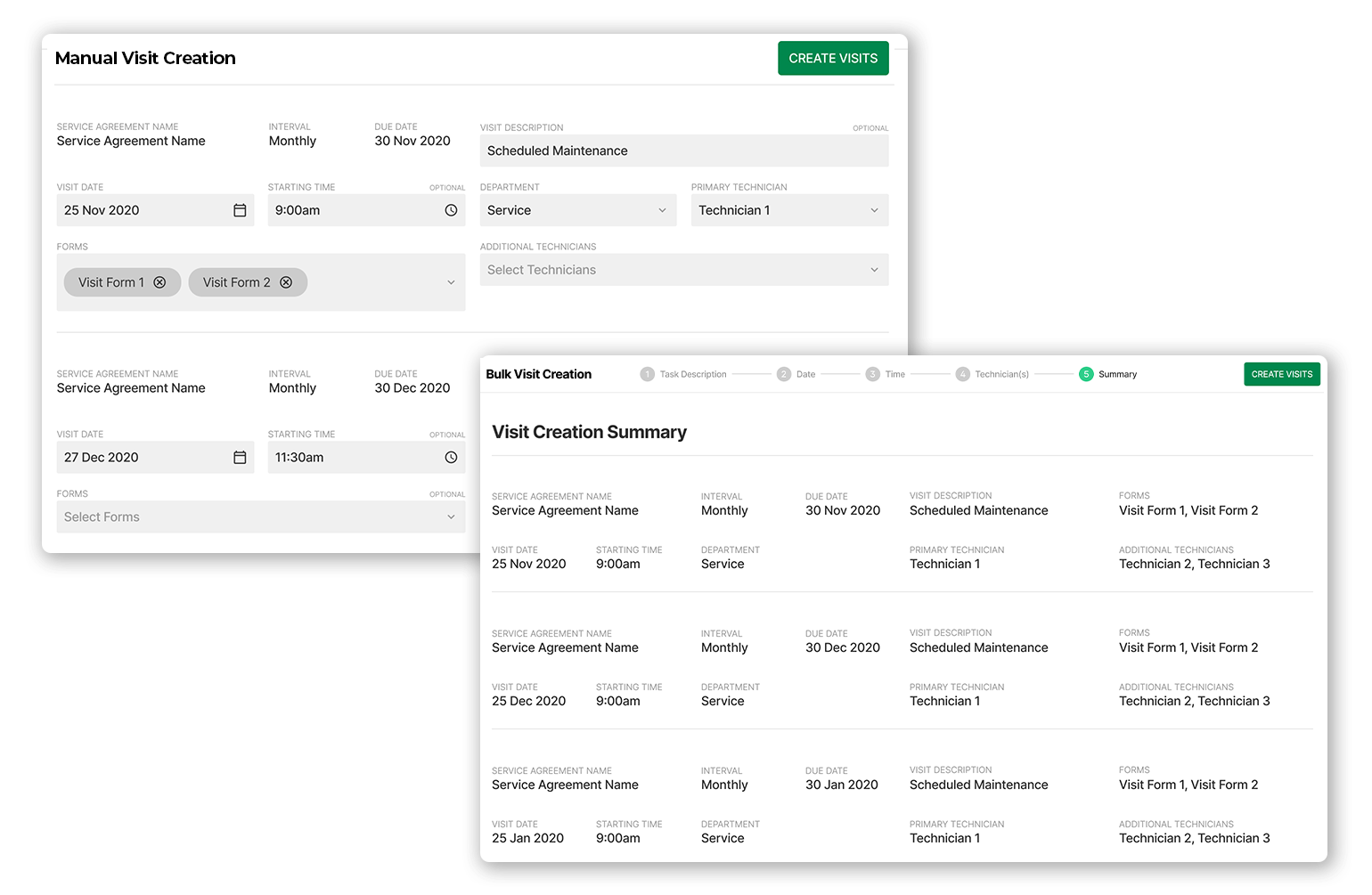Click the Bulk Visit Creation title
The width and height of the screenshot is (1372, 895).
(538, 374)
